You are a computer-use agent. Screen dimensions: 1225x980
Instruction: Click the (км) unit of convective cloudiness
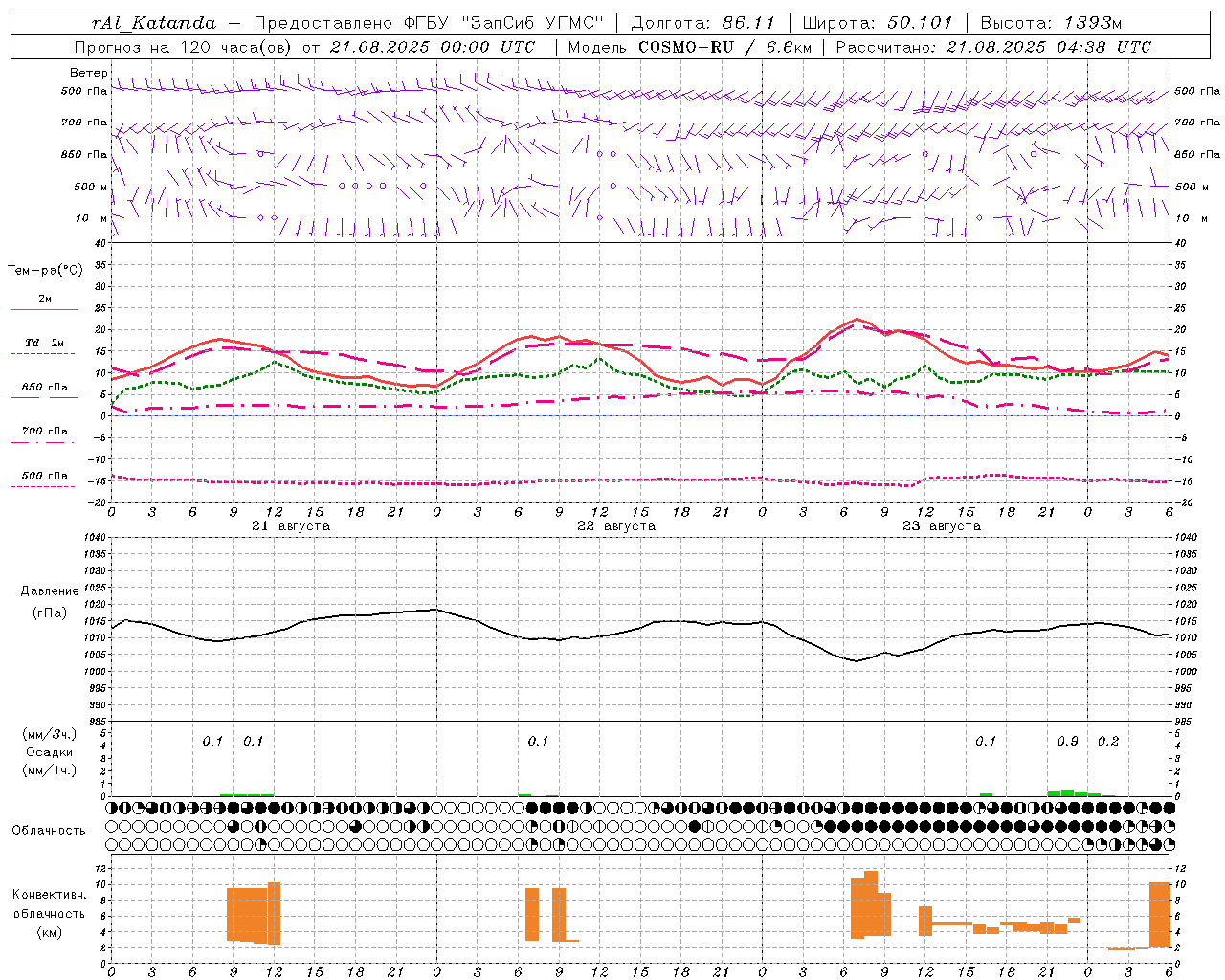pyautogui.click(x=49, y=932)
